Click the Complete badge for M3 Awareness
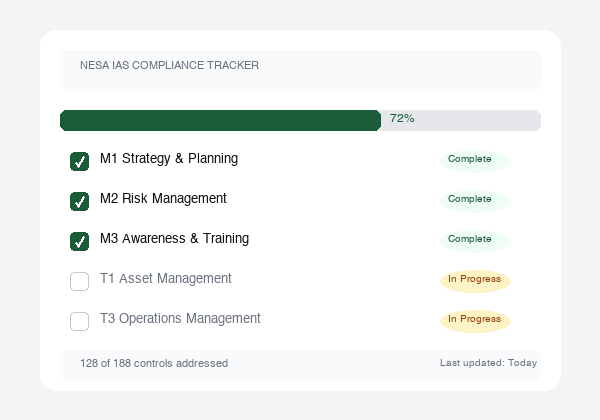 click(475, 241)
